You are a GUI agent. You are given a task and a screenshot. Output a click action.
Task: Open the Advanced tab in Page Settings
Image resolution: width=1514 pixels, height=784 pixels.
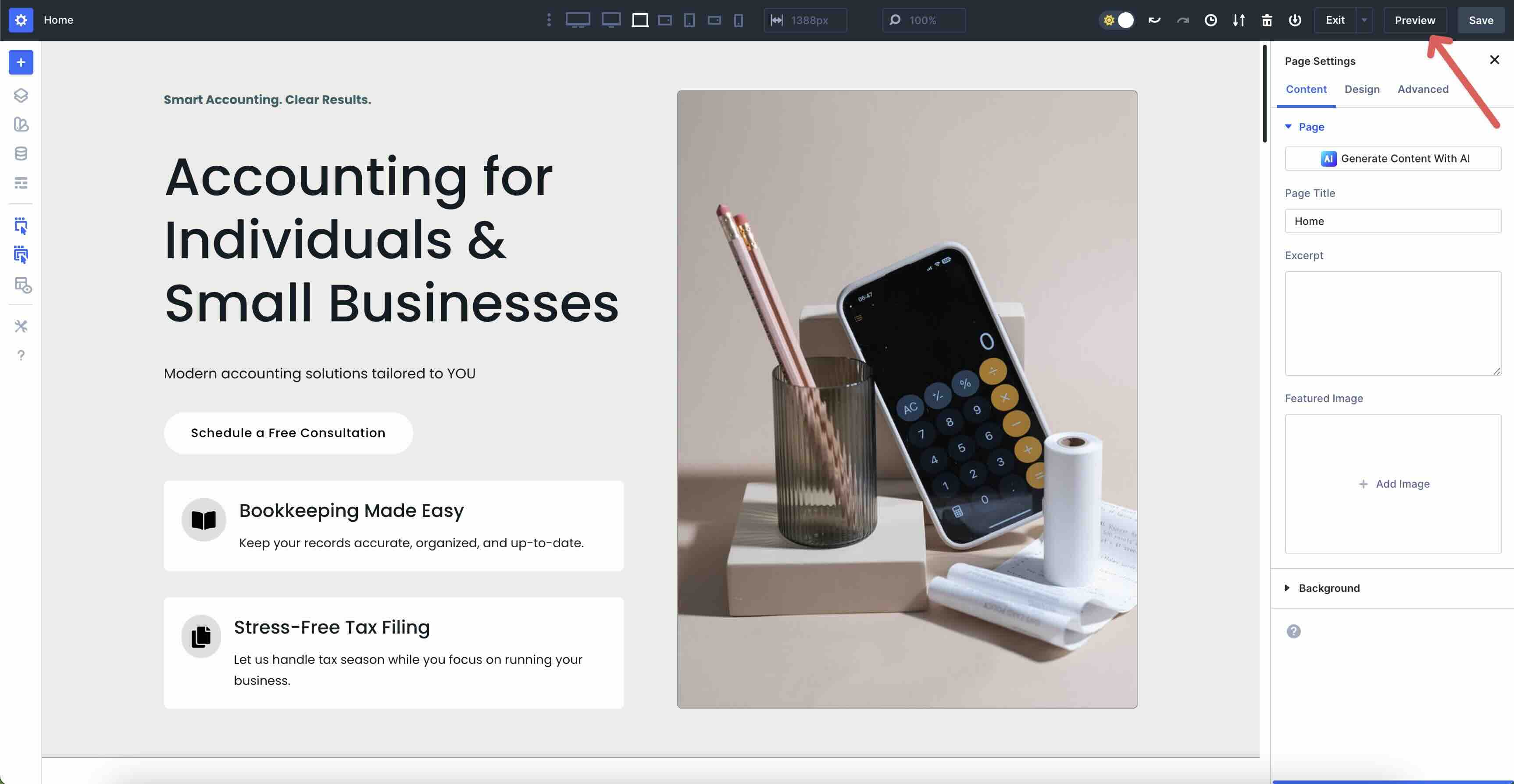click(x=1423, y=89)
